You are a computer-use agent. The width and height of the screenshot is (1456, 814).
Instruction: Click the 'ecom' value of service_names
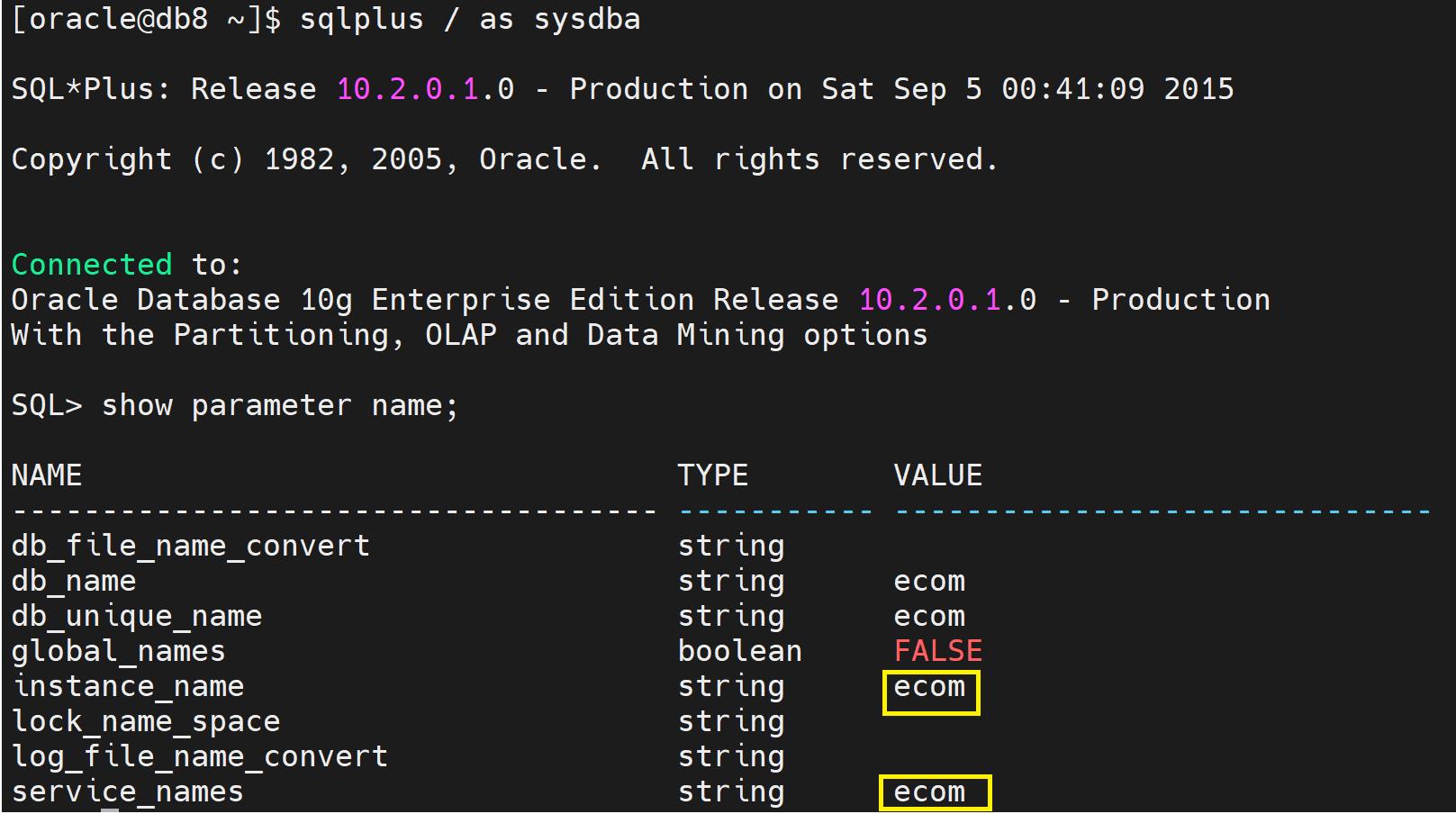pos(929,792)
